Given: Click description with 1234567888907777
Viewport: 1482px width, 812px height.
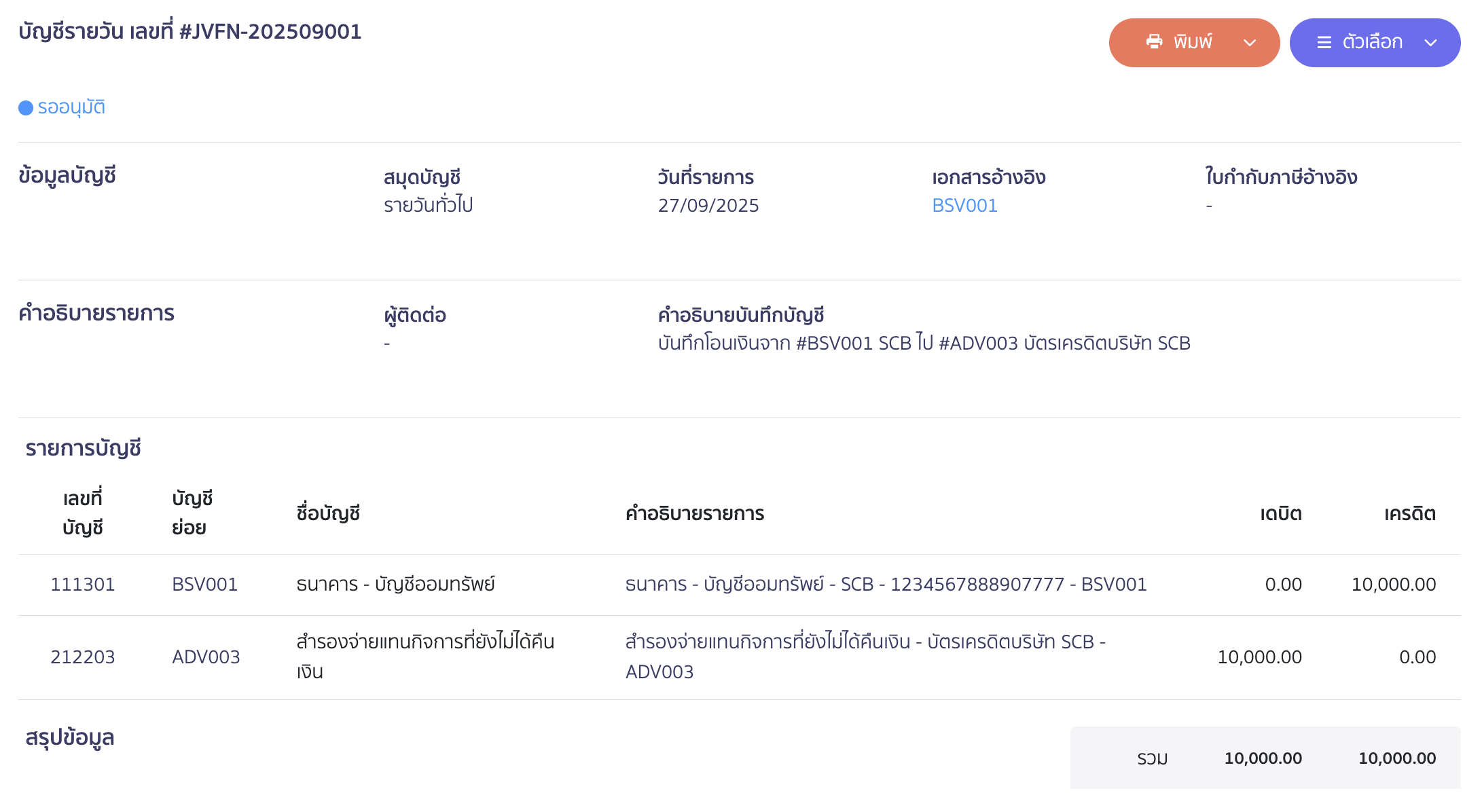Looking at the screenshot, I should coord(886,585).
